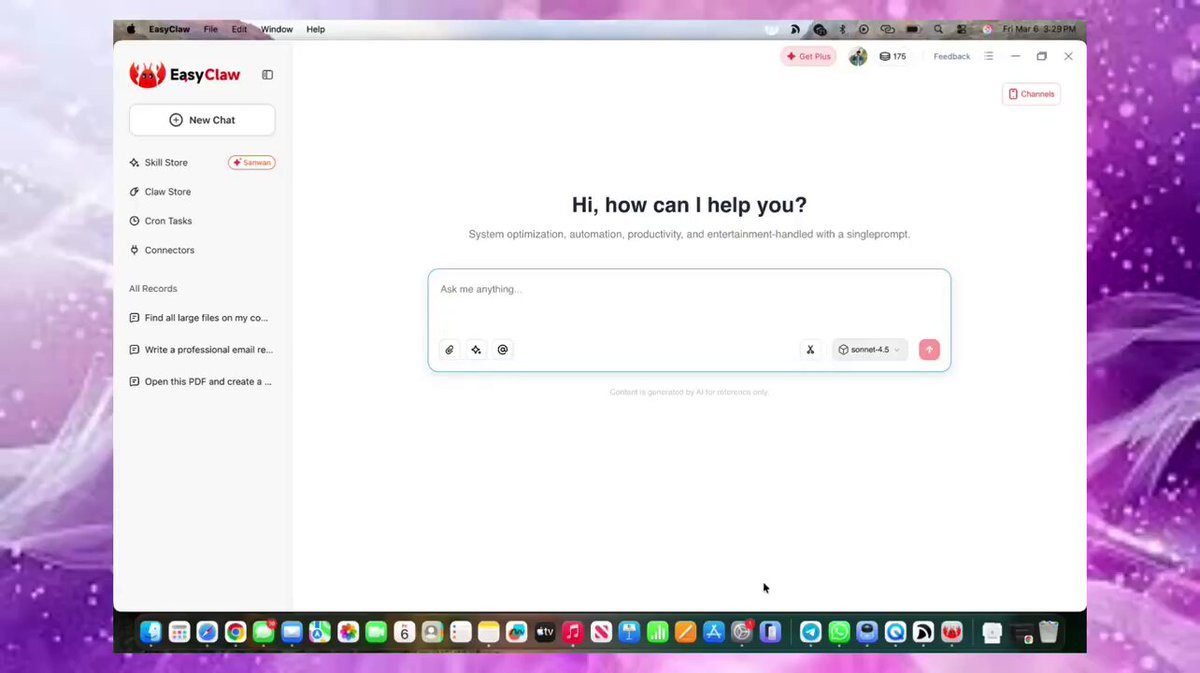
Task: Open Telegram from the Dock
Action: click(x=811, y=632)
